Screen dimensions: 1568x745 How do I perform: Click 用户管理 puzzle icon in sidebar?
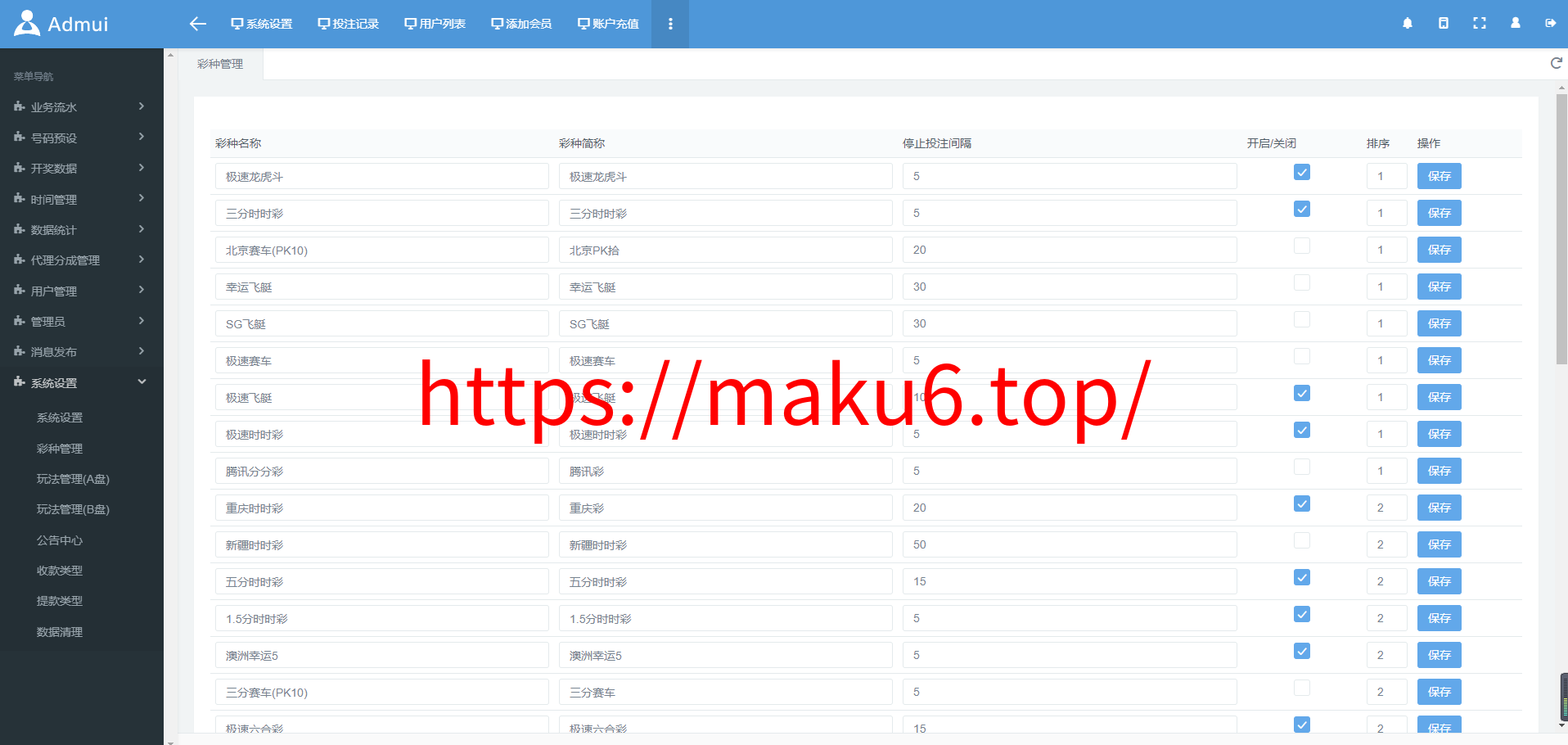click(x=20, y=290)
